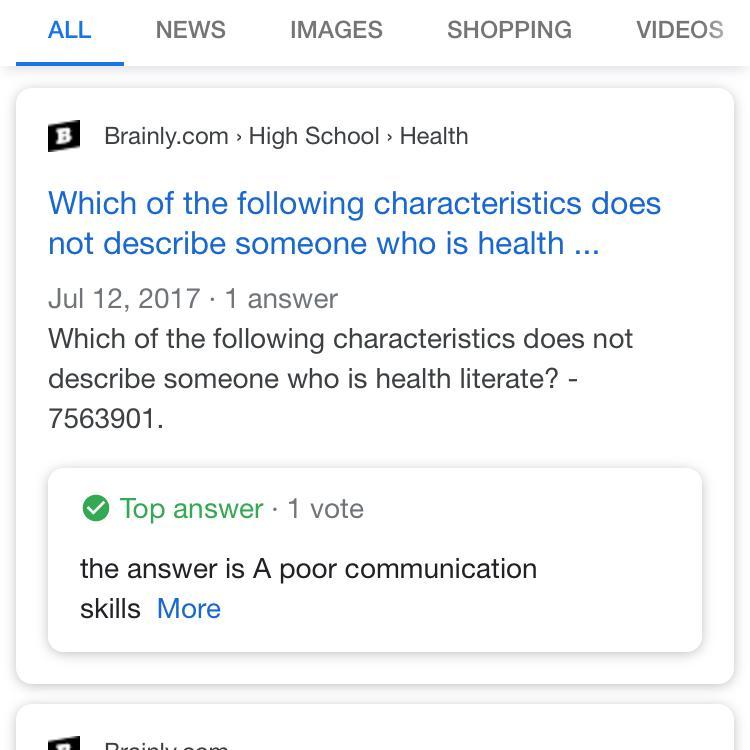
Task: Expand the answer with the More link
Action: pos(189,609)
